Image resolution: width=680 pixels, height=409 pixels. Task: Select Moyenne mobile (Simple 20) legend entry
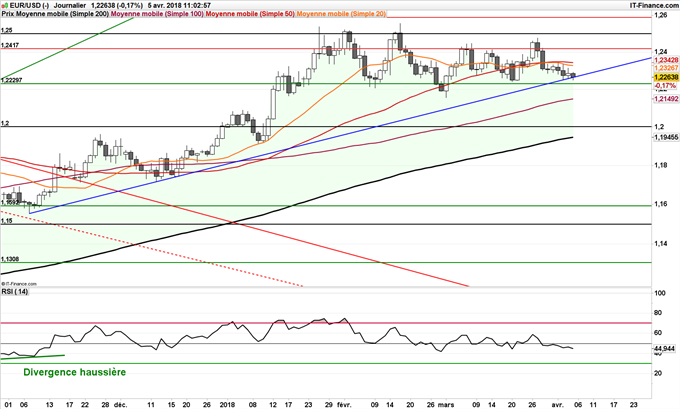tap(341, 14)
